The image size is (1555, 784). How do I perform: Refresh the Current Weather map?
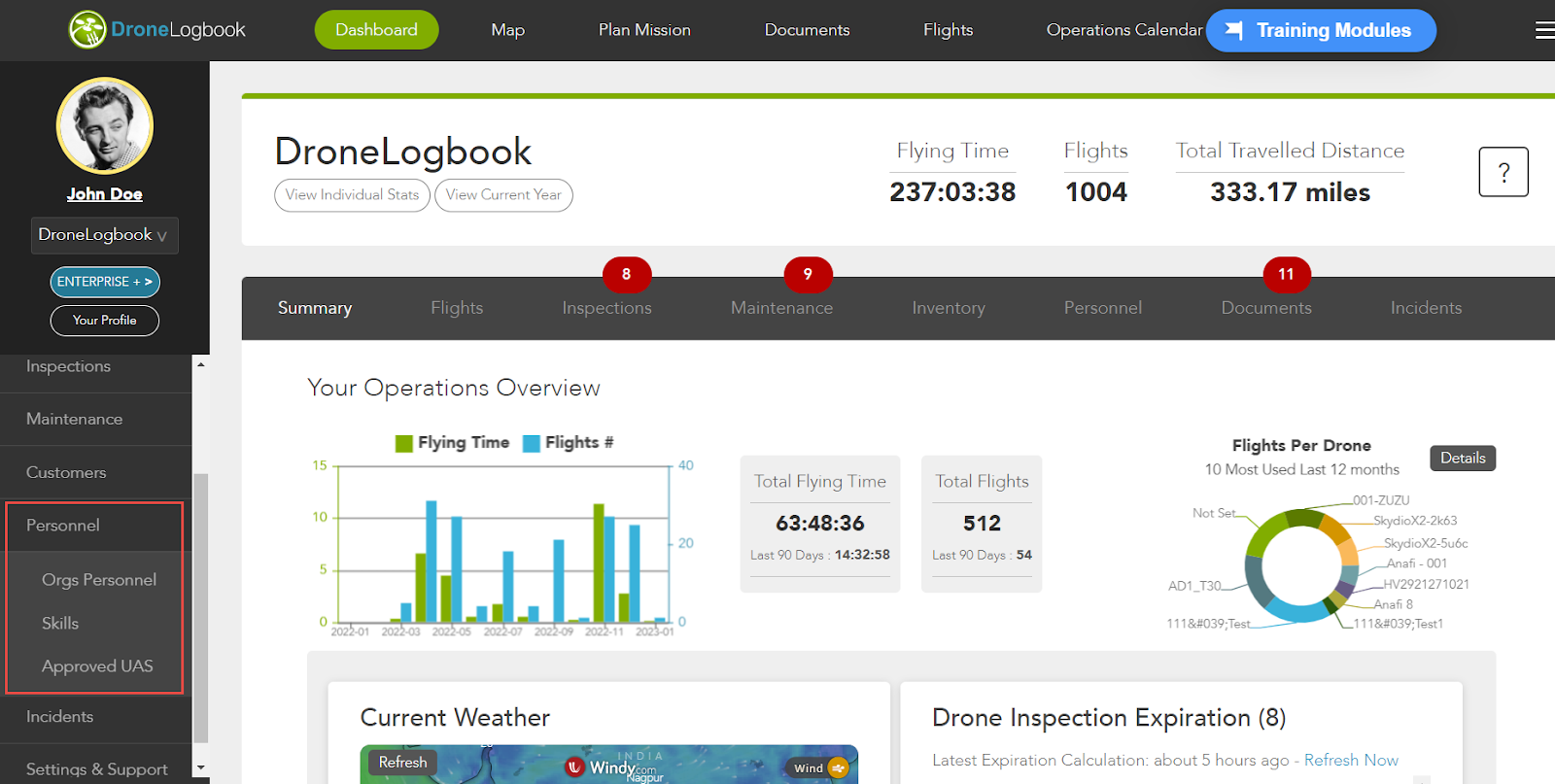(402, 763)
